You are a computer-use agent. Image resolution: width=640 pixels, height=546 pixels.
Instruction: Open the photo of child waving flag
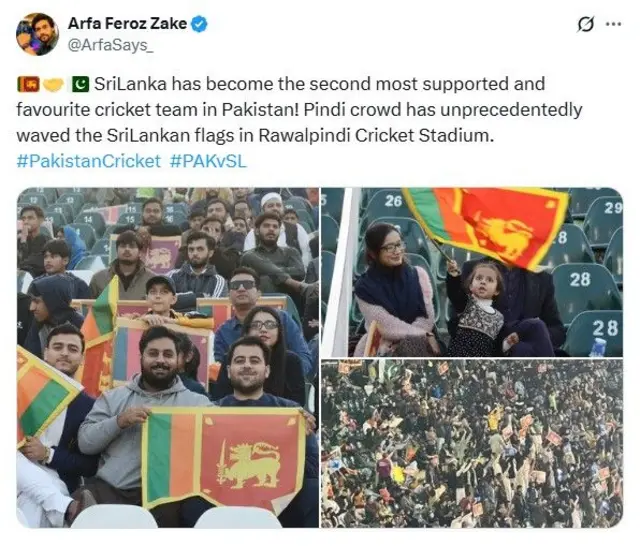tap(472, 272)
